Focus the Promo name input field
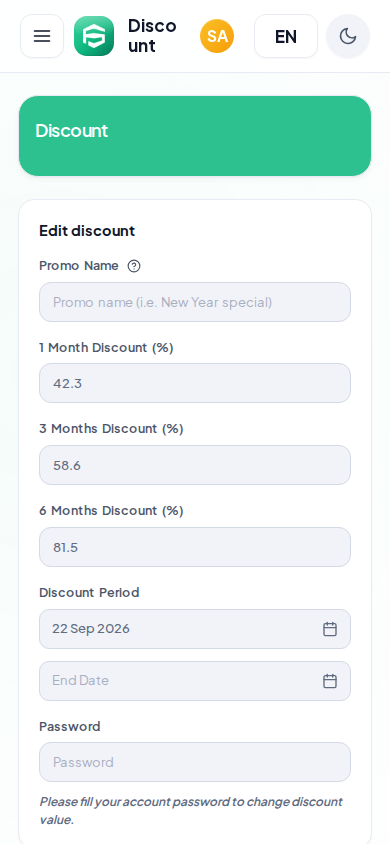 195,302
